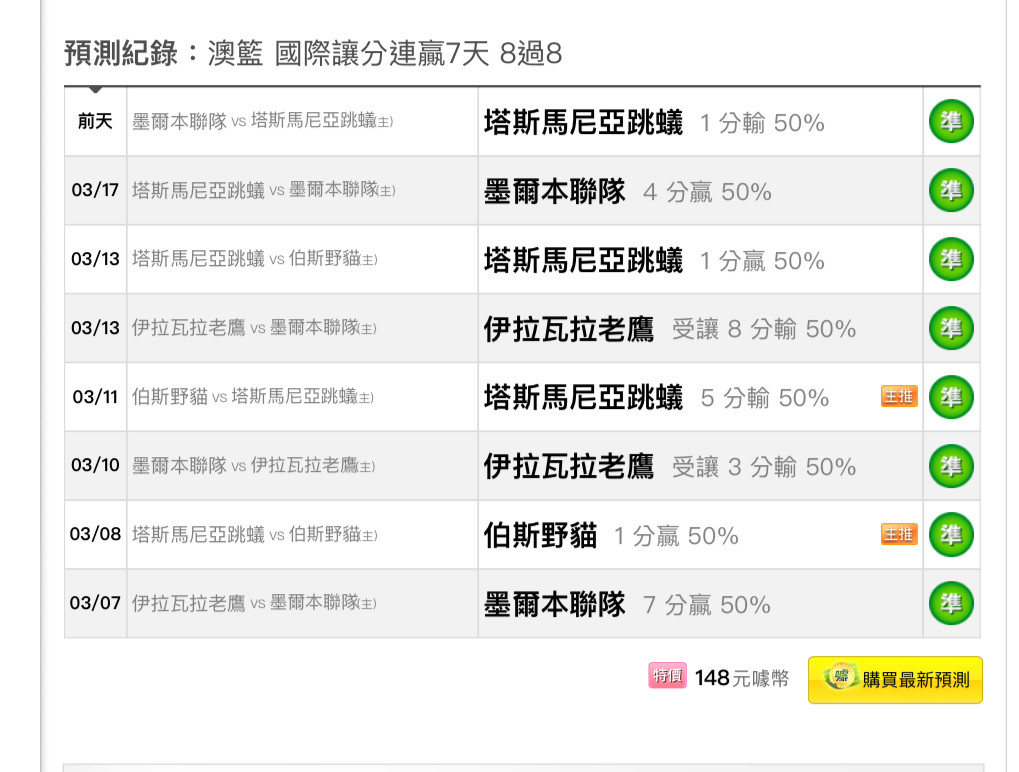Click the 準 icon in the 03/07 row
1019x772 pixels.
tap(951, 603)
